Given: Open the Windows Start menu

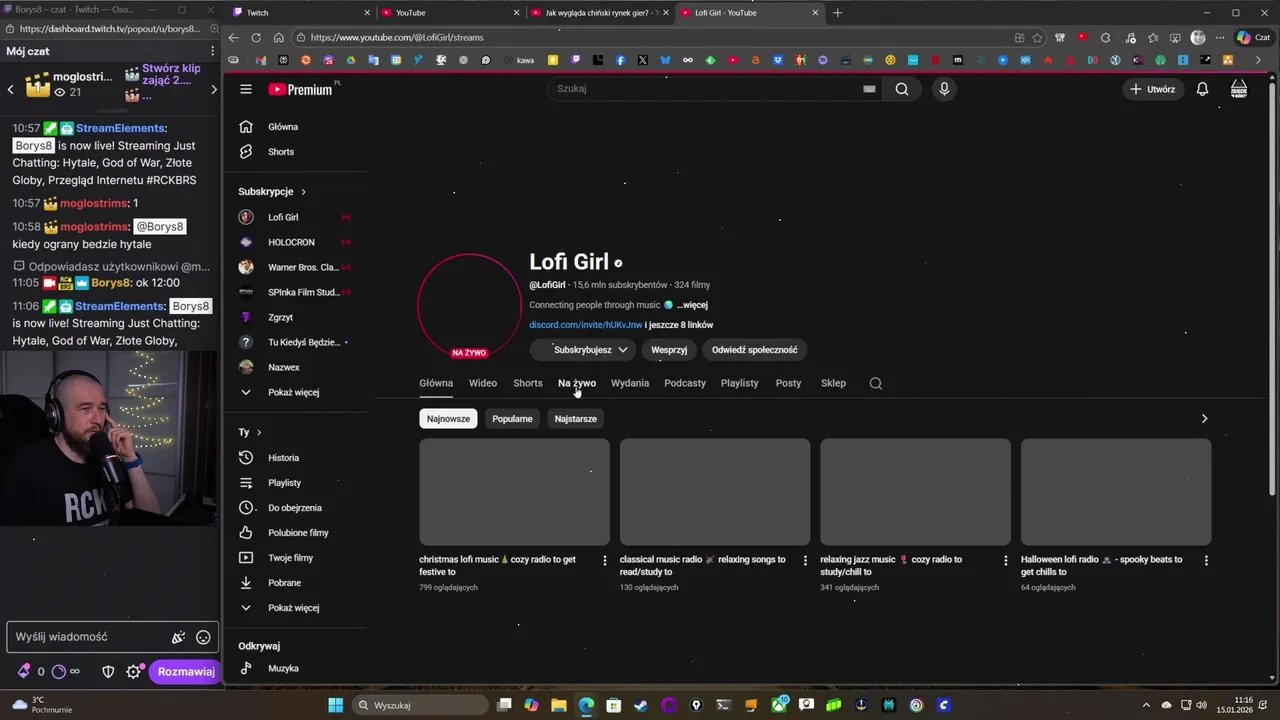Looking at the screenshot, I should coord(335,705).
